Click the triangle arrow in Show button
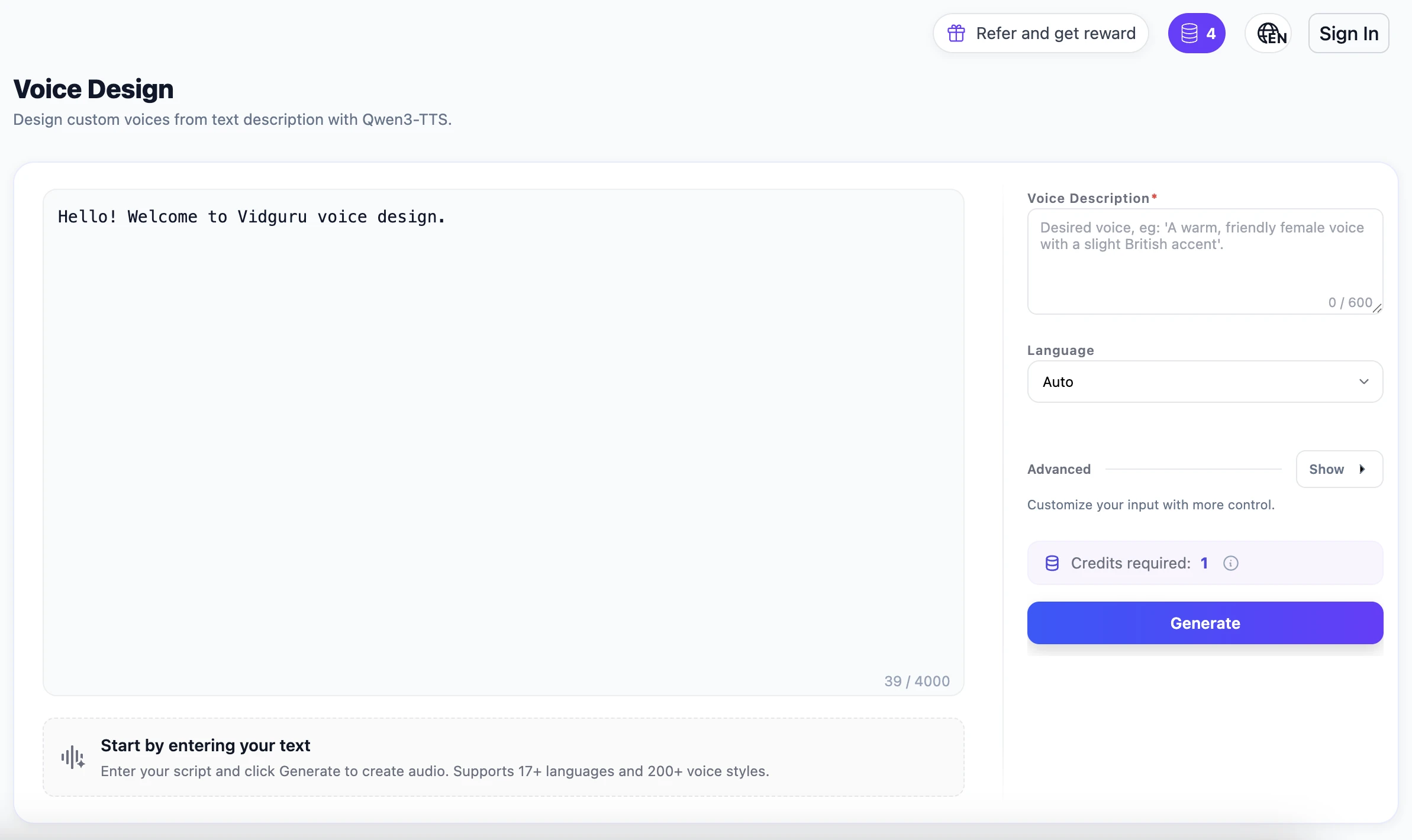Screen dimensions: 1412x840 pyautogui.click(x=1362, y=469)
